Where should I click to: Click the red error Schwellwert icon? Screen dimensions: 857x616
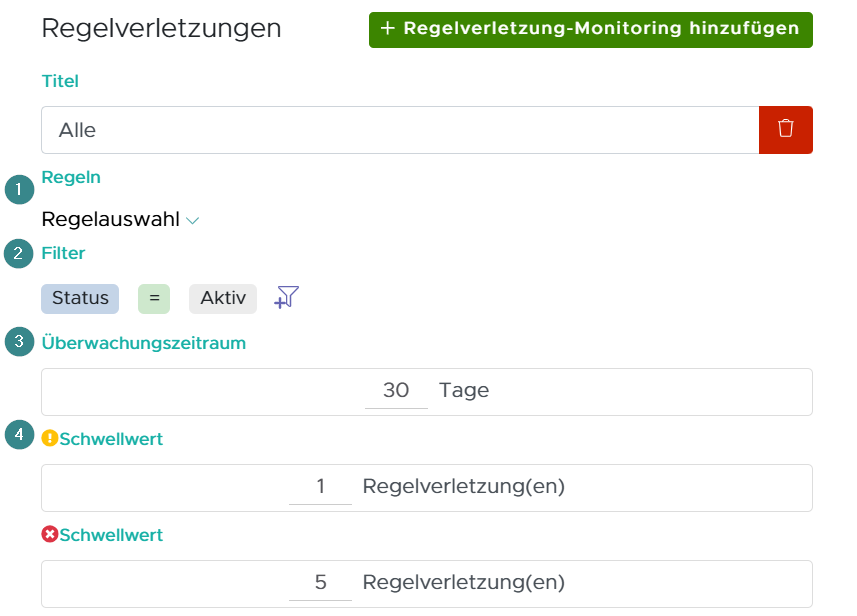coord(50,535)
